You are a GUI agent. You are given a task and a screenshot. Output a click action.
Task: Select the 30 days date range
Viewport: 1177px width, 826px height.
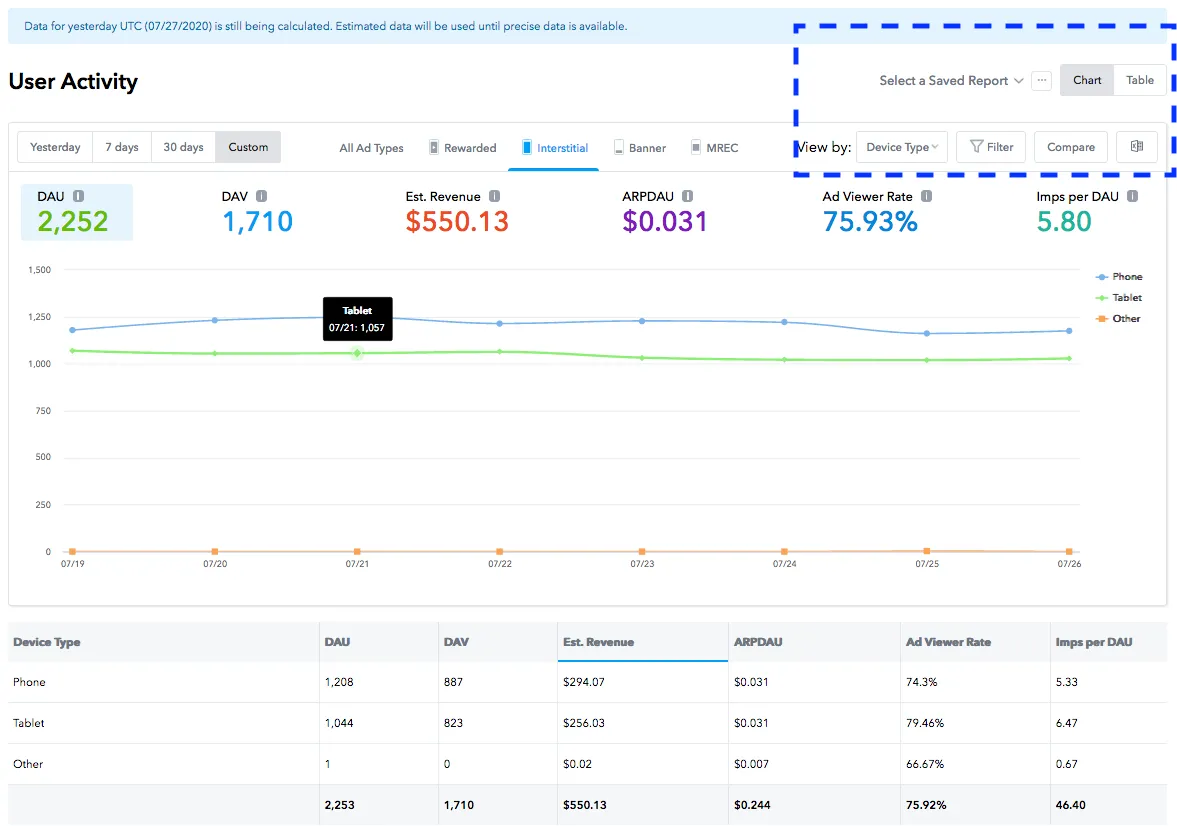click(x=183, y=146)
